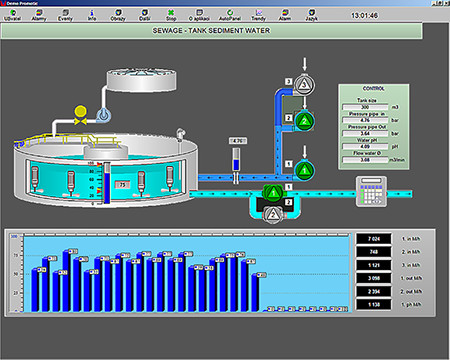Screen dimensions: 450x360
Task: Click the Info toolbar icon
Action: [x=92, y=15]
